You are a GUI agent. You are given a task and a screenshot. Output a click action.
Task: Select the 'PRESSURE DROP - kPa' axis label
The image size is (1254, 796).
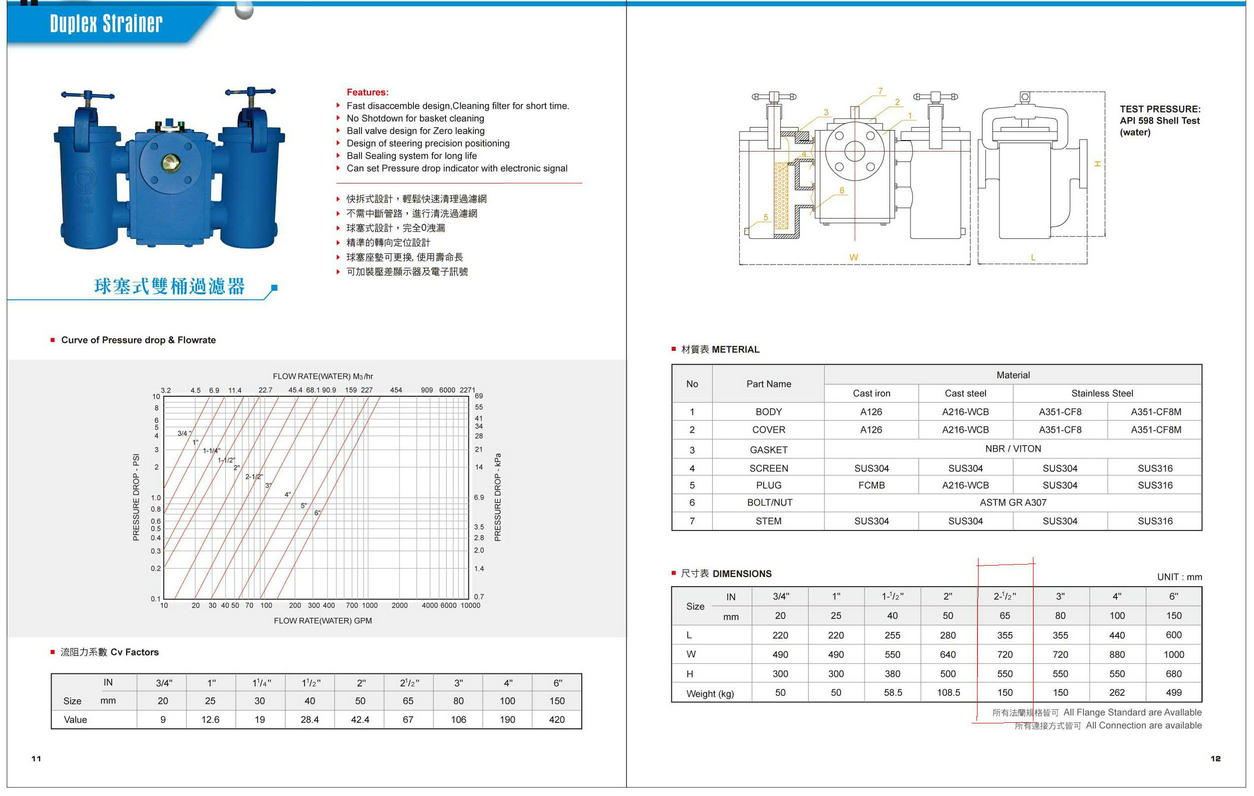(498, 498)
